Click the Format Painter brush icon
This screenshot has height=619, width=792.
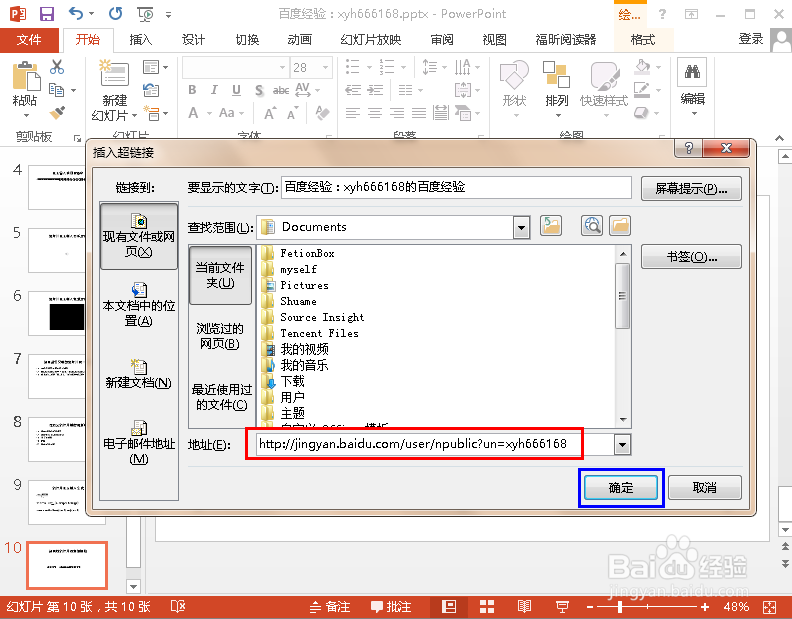(57, 113)
